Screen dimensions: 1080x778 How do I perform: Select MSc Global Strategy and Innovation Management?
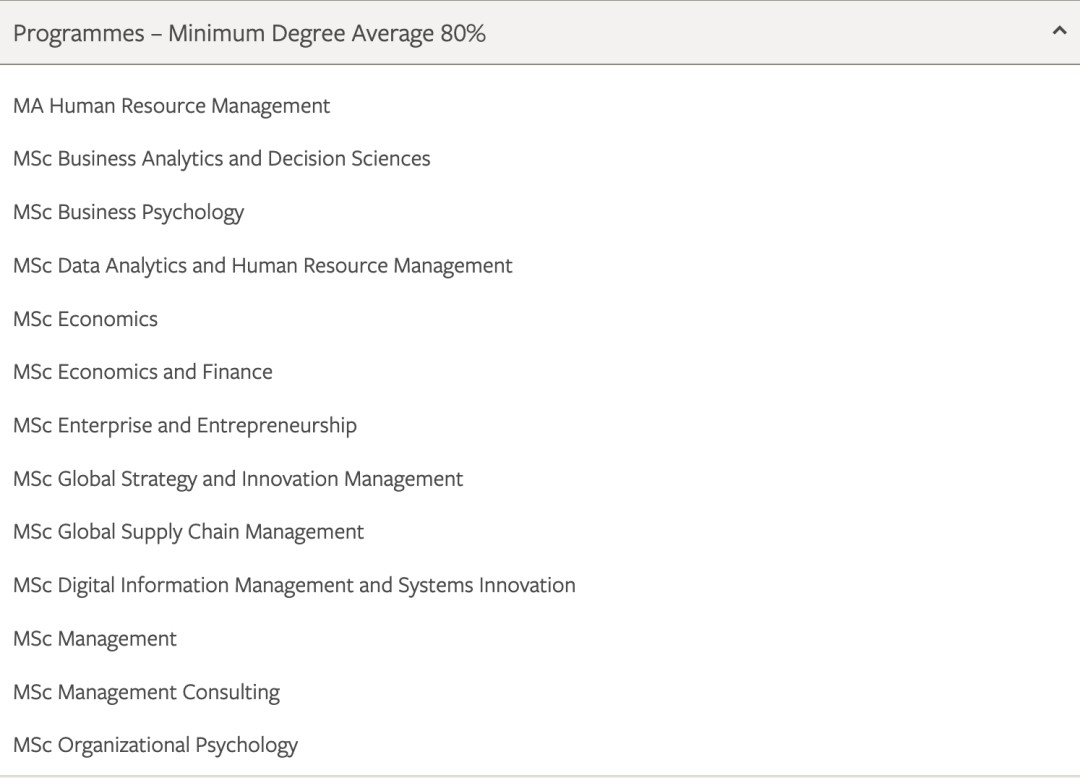pyautogui.click(x=238, y=478)
